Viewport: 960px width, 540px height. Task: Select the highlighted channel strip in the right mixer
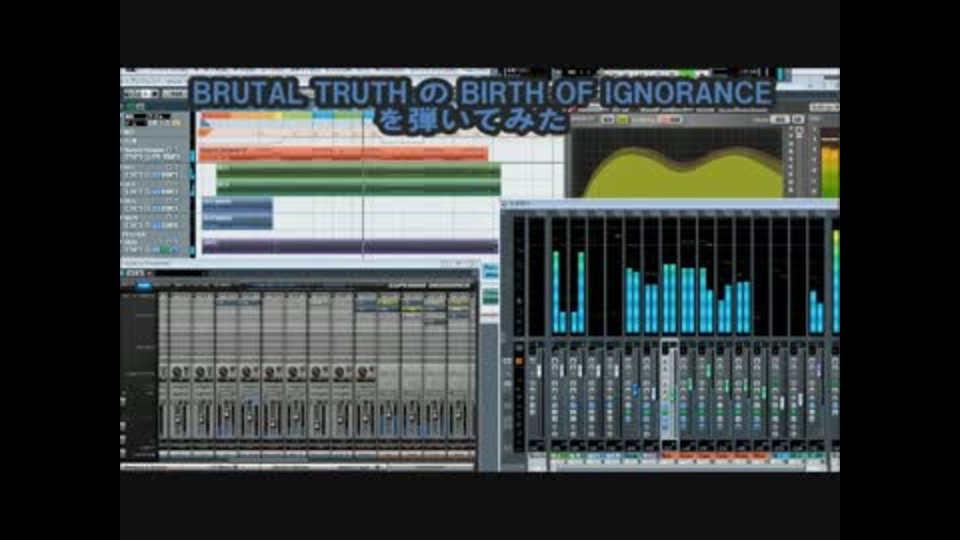click(669, 392)
